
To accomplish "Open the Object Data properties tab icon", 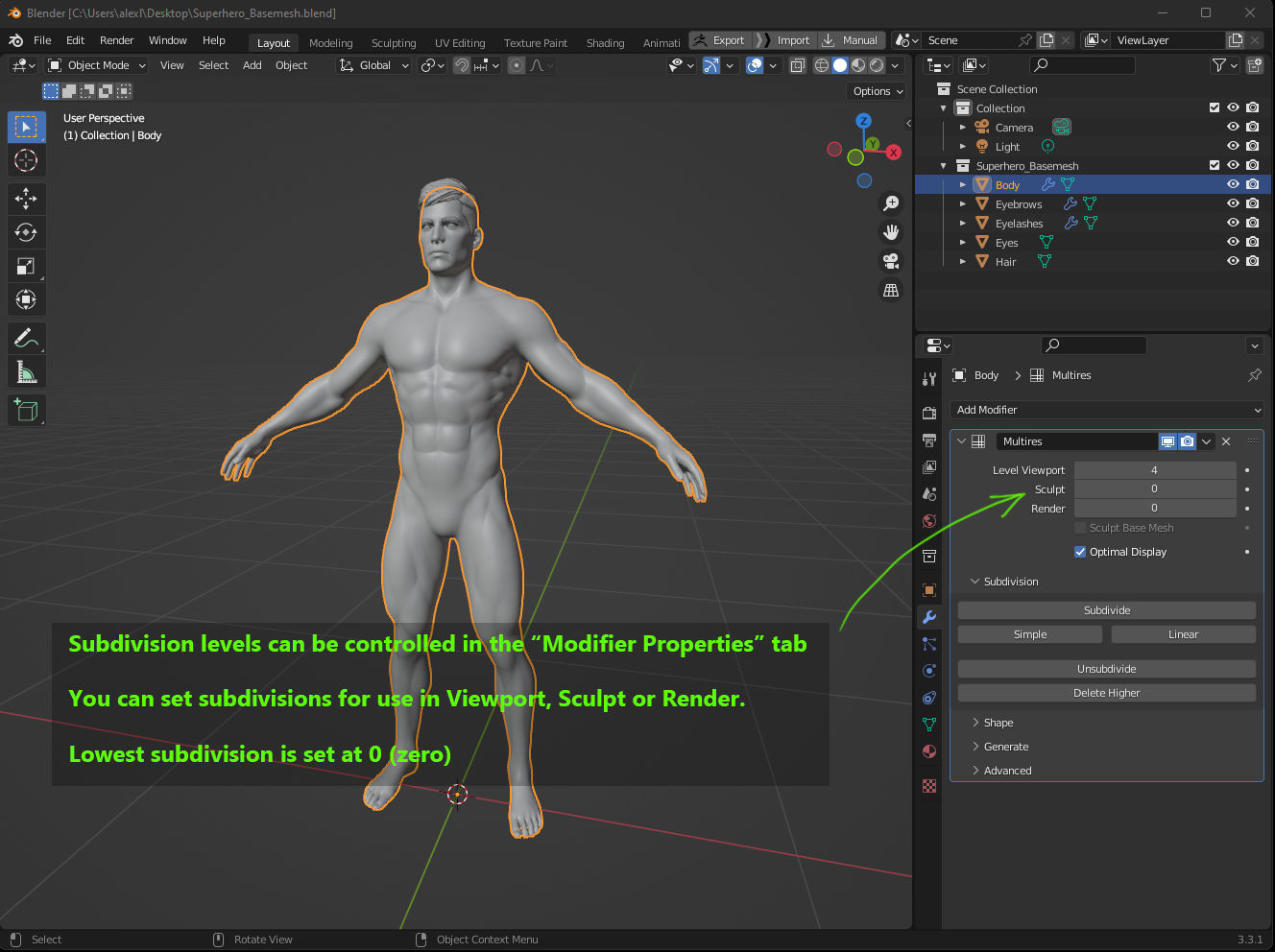I will point(928,725).
